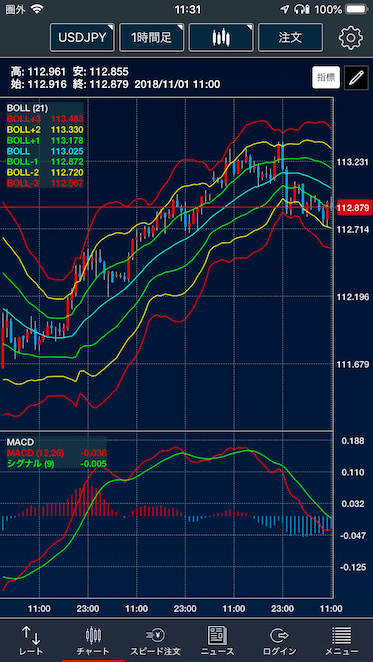Click the 0.110 MACD axis label
The image size is (373, 662).
point(353,472)
